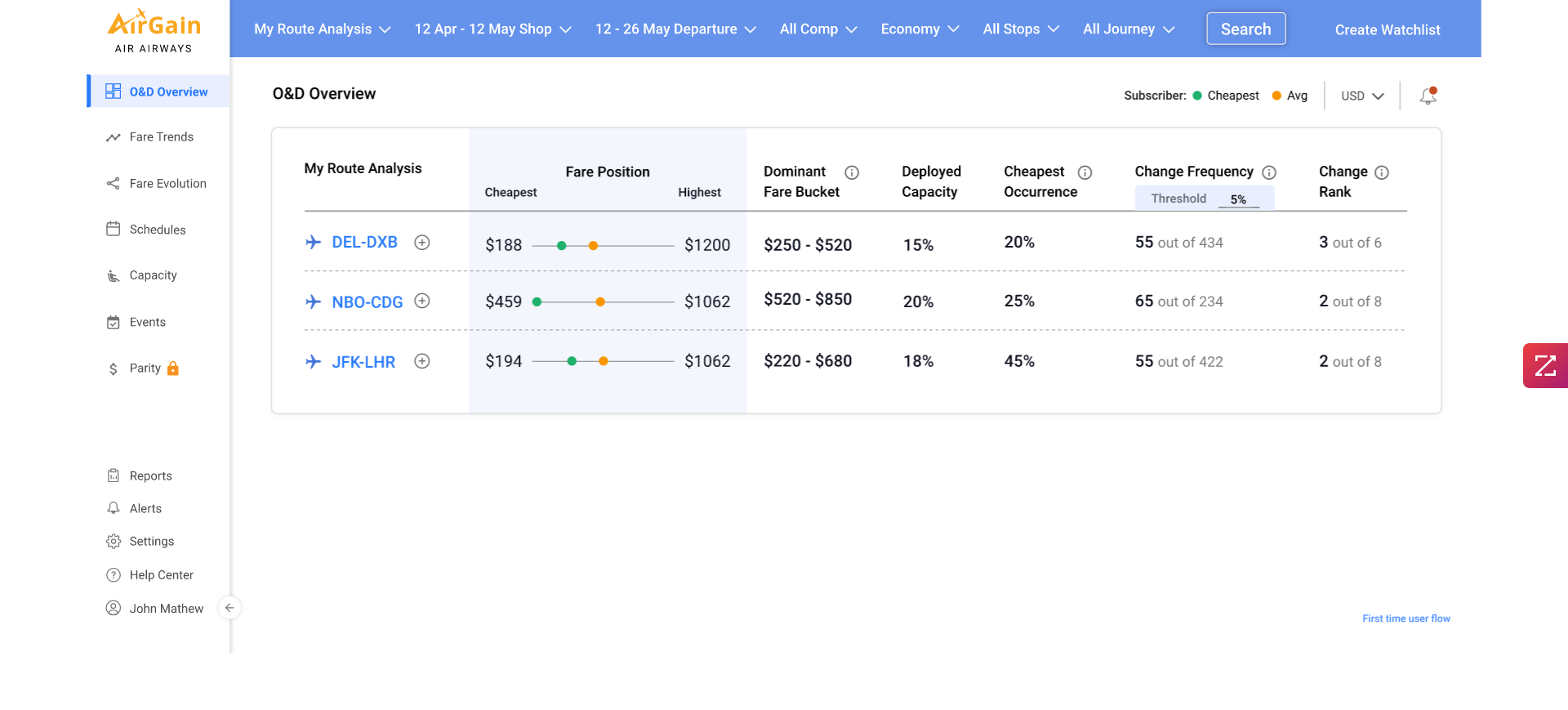
Task: Open the Economy cabin class dropdown
Action: (x=920, y=29)
